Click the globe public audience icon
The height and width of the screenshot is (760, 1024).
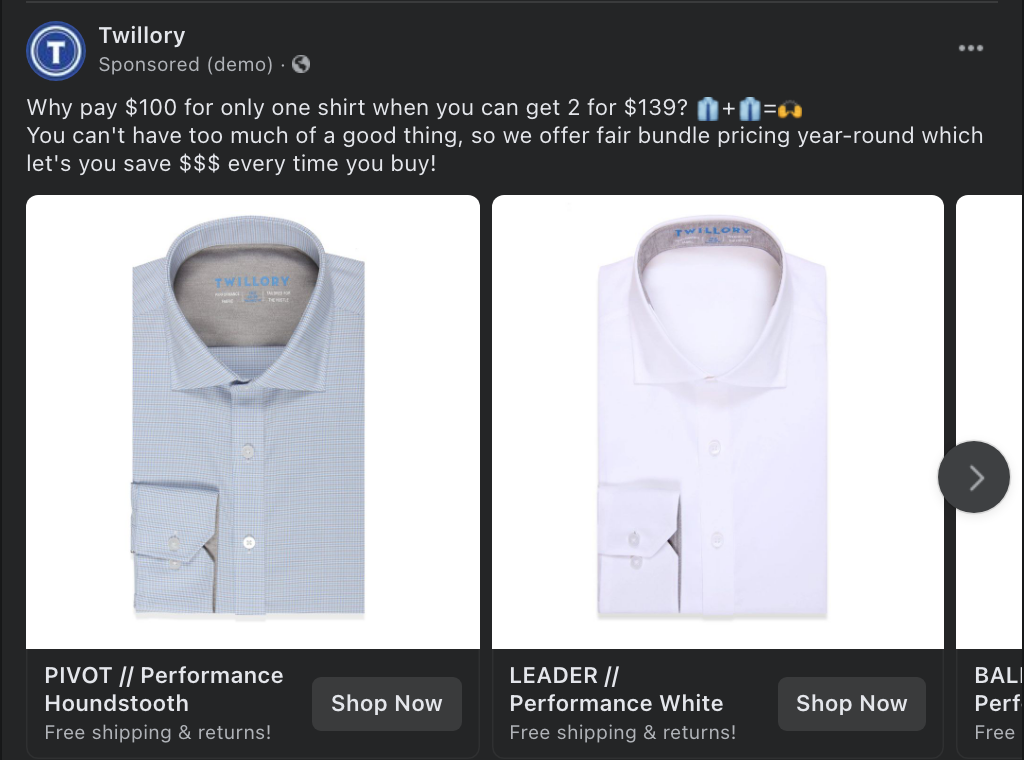click(301, 64)
